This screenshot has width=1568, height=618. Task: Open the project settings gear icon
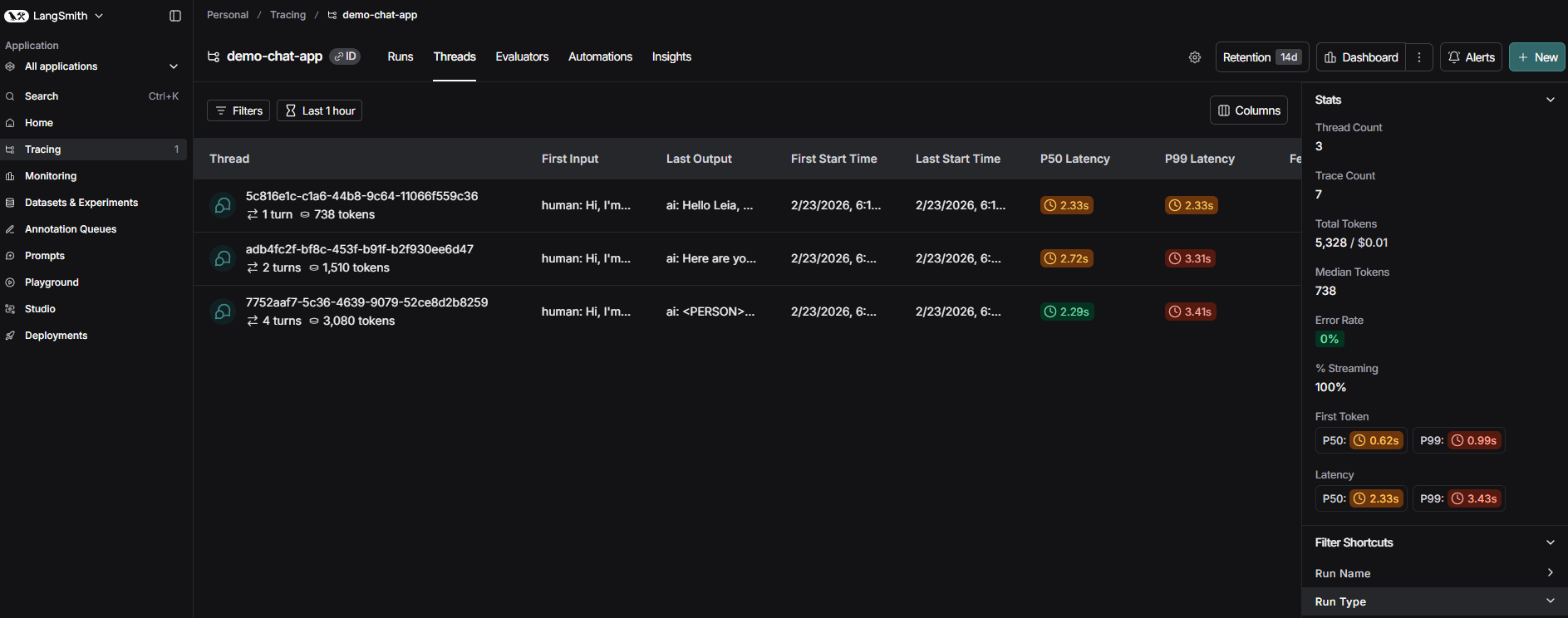coord(1195,57)
